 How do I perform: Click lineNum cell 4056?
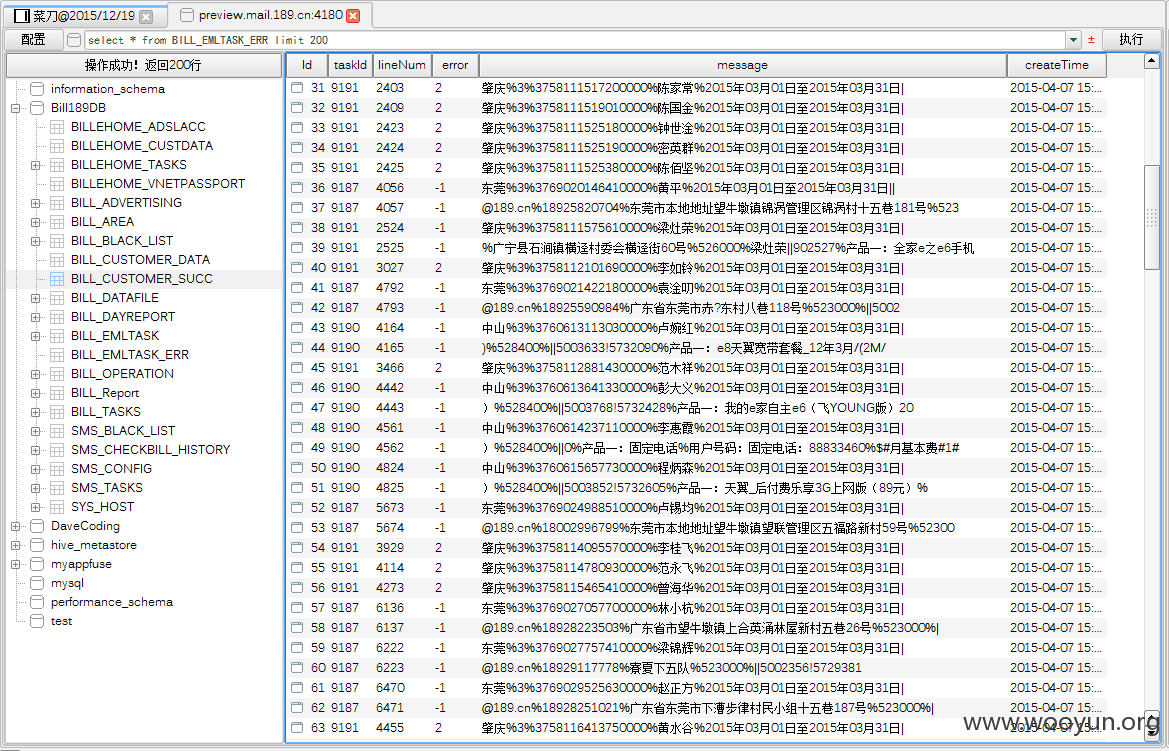[x=390, y=188]
